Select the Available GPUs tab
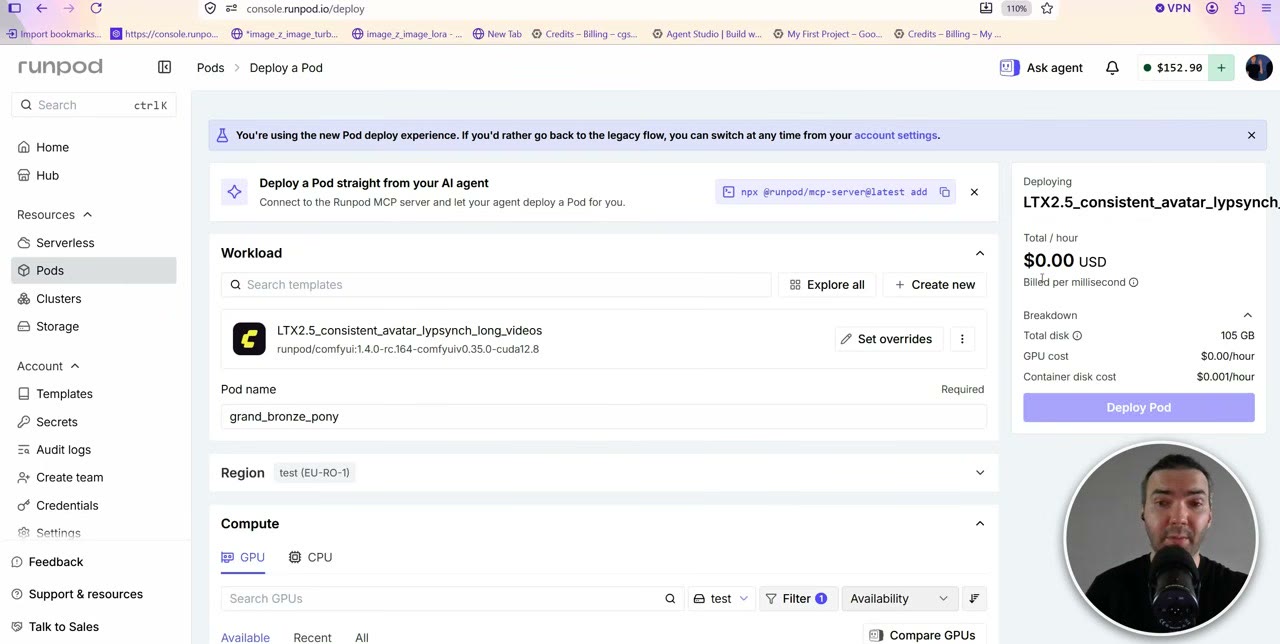Screen dimensions: 1280x644 tap(245, 637)
